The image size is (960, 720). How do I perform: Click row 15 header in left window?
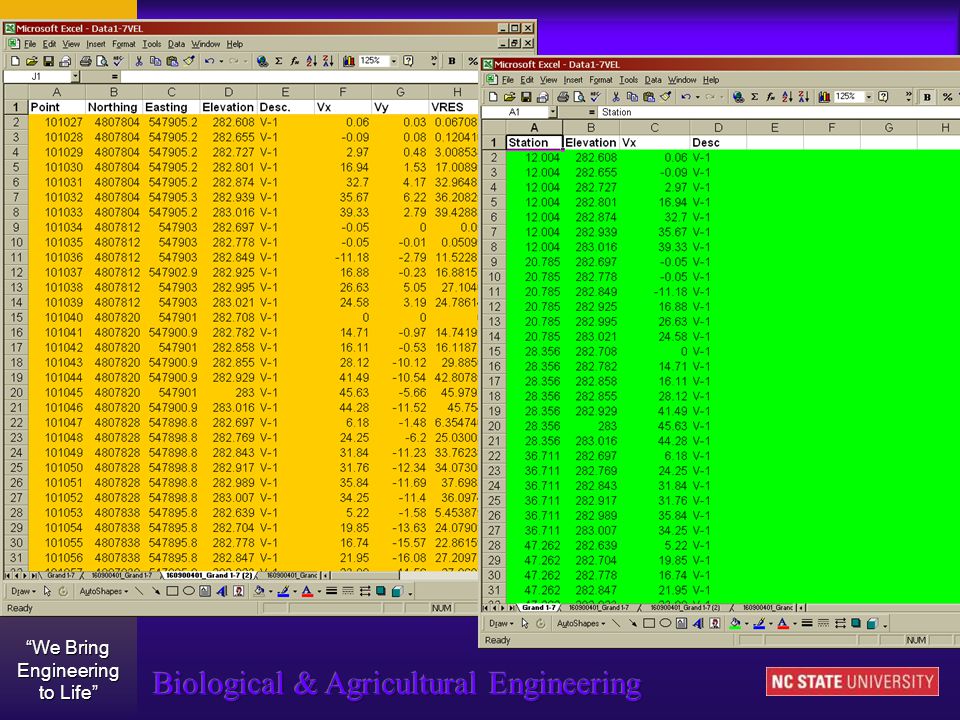[x=16, y=317]
